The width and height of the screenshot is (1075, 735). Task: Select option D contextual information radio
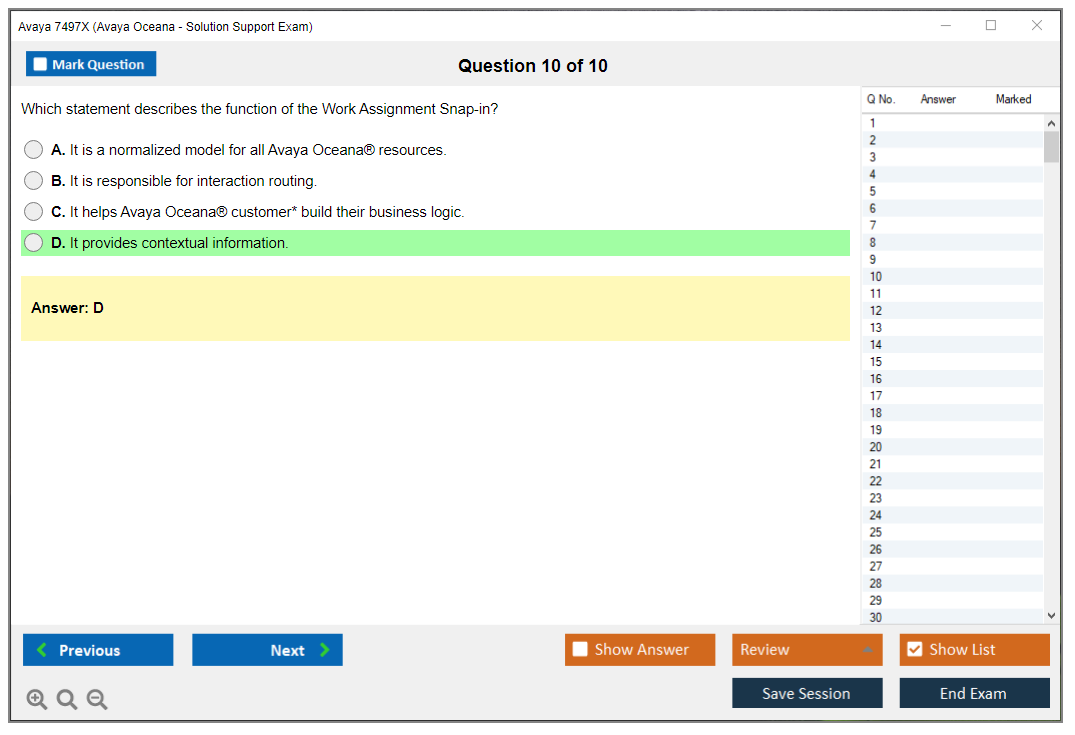click(33, 243)
